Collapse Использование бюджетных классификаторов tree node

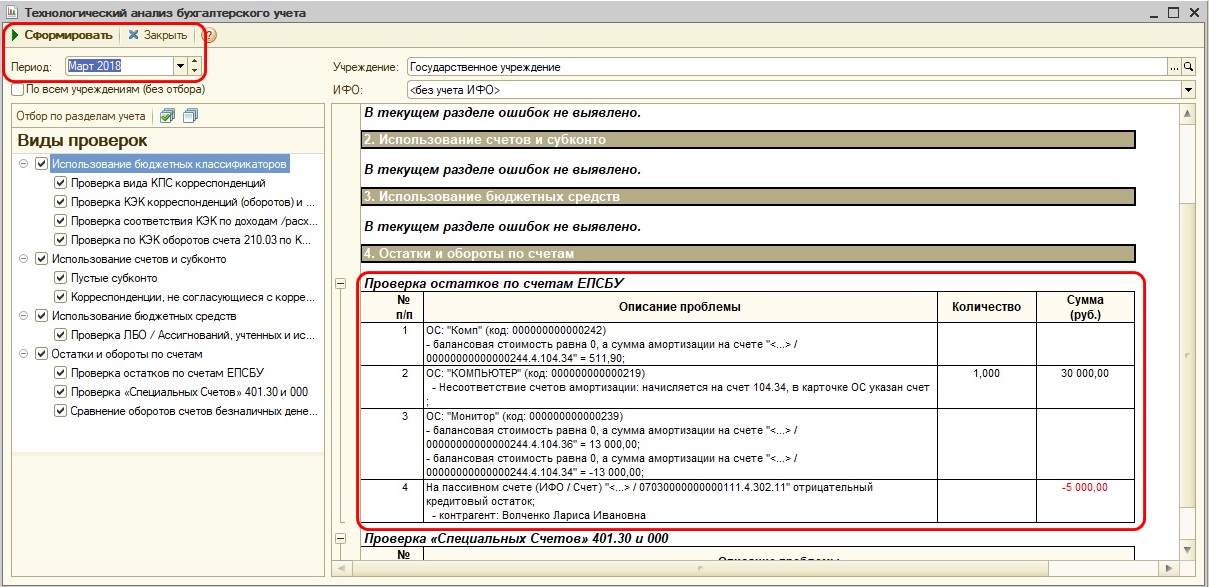[x=23, y=164]
